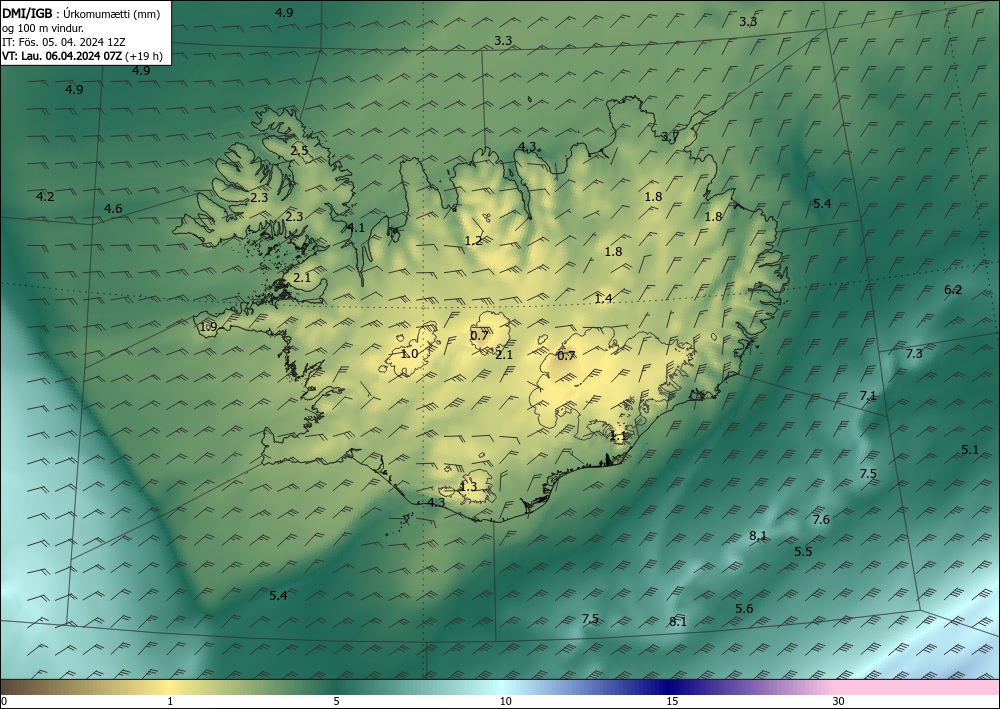Viewport: 1000px width, 709px height.
Task: Click the '(+19 h)' forecast offset text
Action: (x=144, y=56)
